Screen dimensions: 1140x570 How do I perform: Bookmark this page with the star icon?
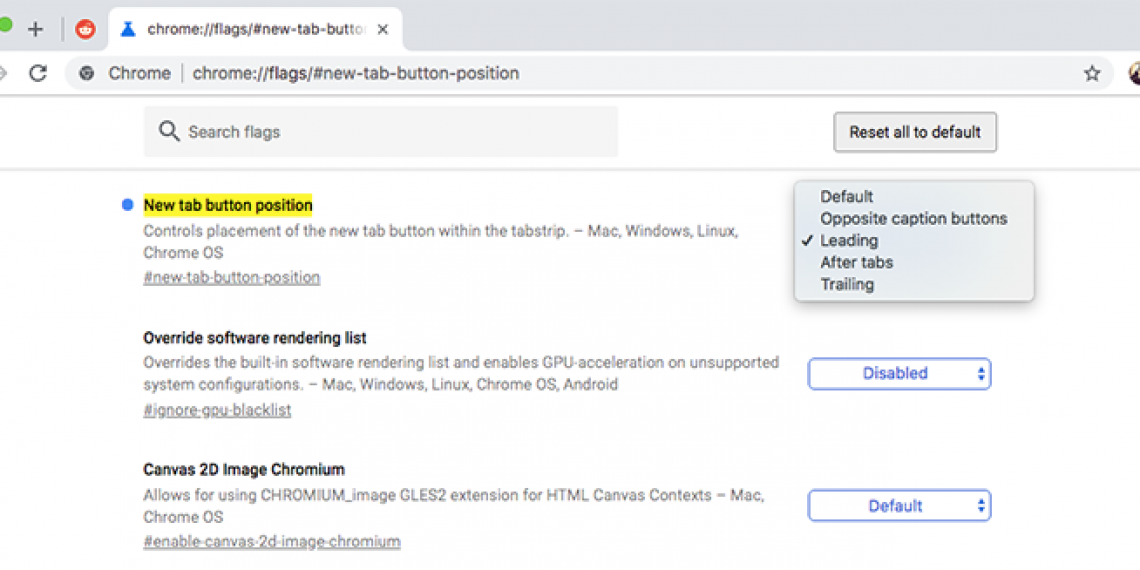[1092, 73]
